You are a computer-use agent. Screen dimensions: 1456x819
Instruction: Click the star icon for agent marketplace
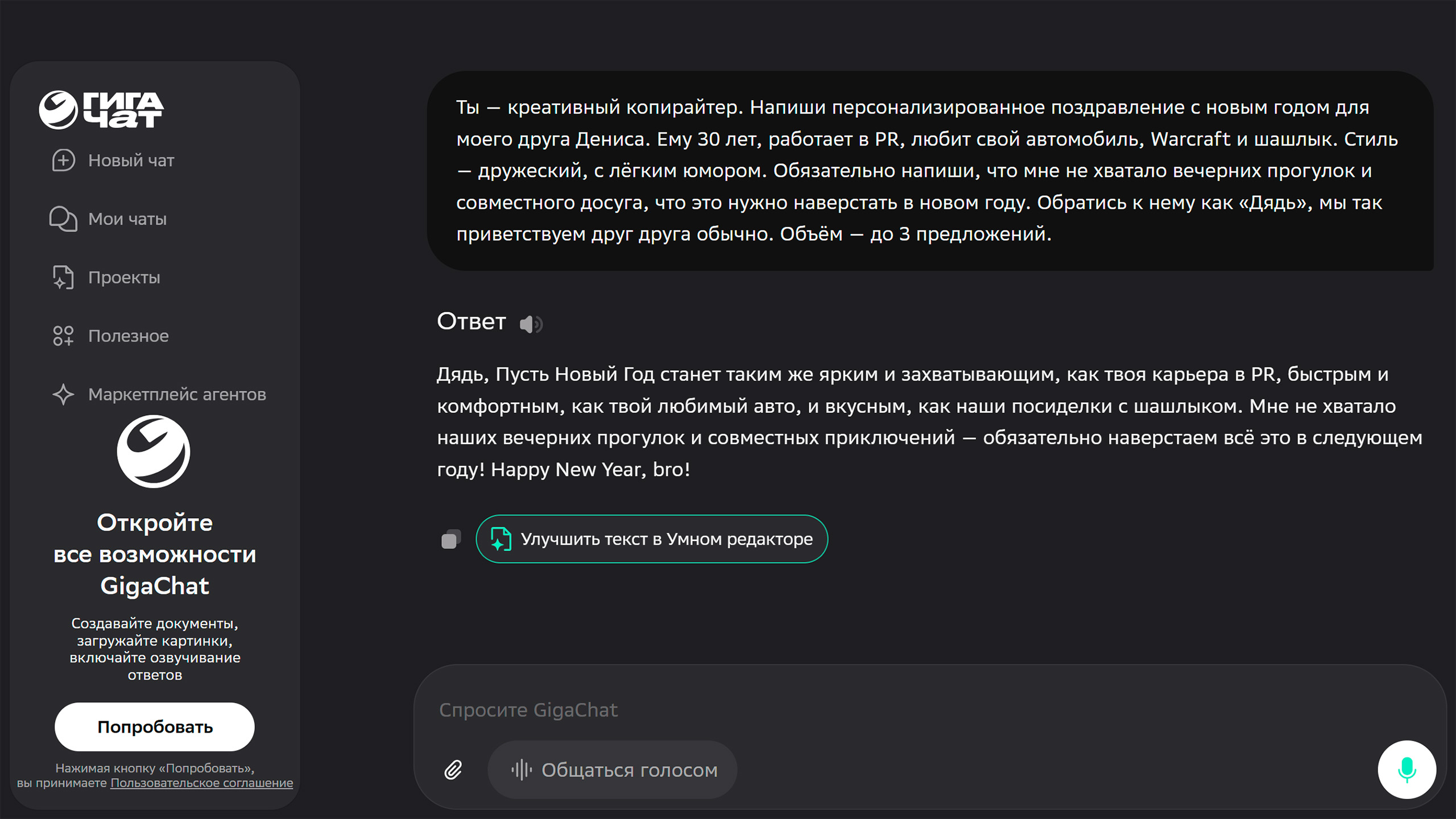pos(63,394)
